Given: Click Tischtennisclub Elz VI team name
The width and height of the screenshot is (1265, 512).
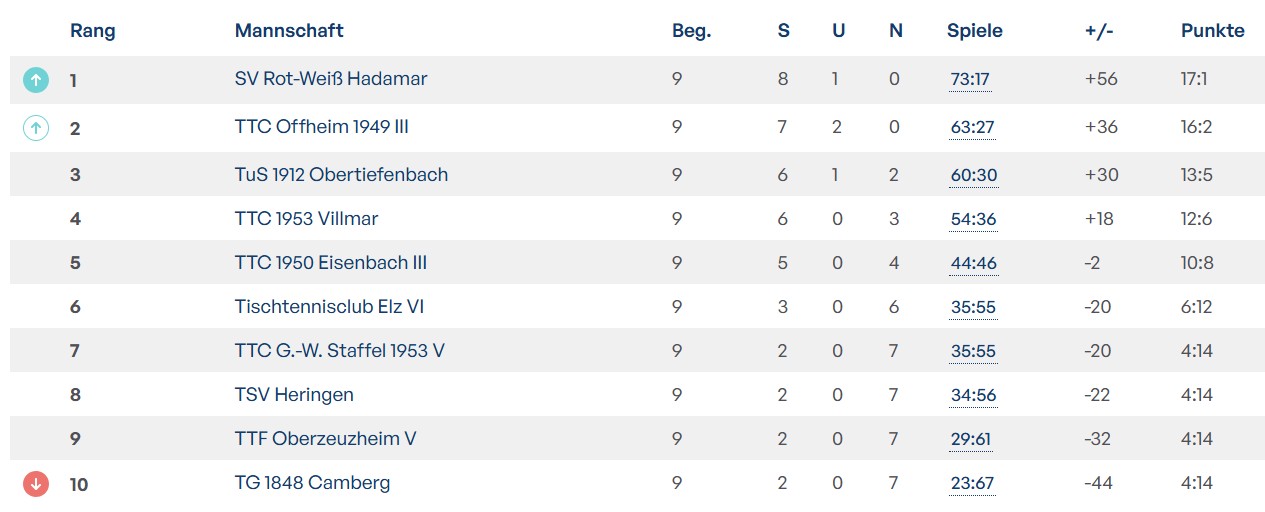Looking at the screenshot, I should pyautogui.click(x=329, y=307).
